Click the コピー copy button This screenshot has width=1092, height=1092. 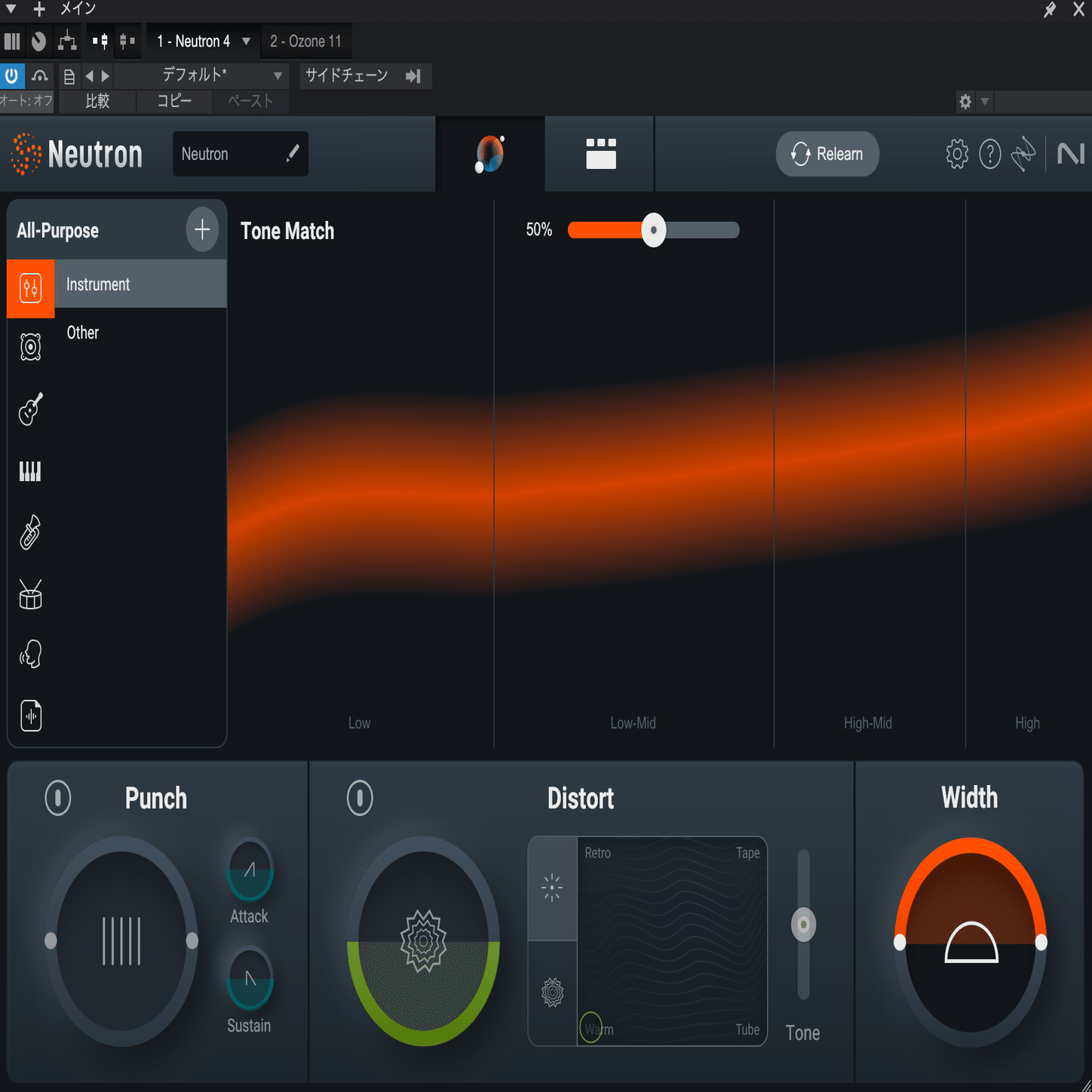click(174, 101)
